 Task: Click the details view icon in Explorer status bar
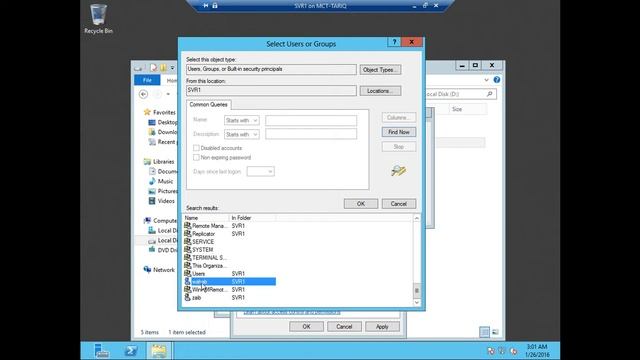tap(484, 332)
